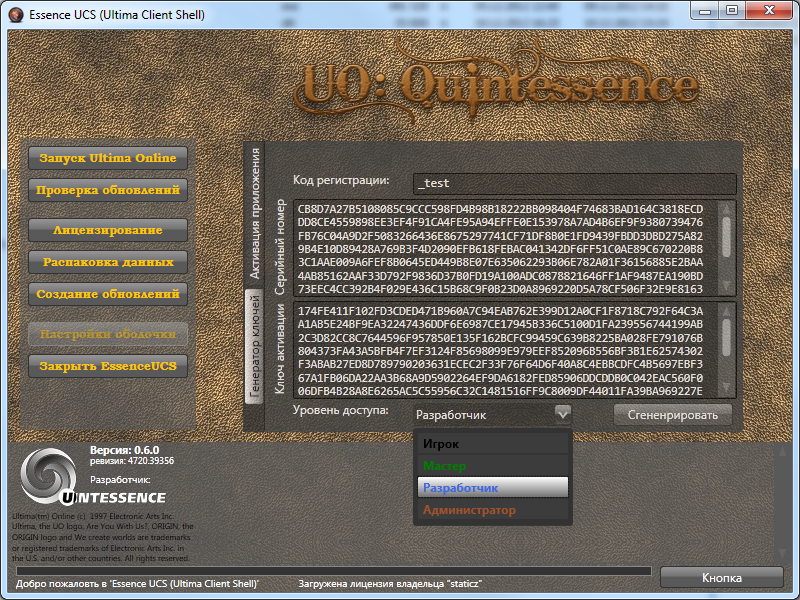Select 'Администратор' in the access level list
Viewport: 800px width, 600px height.
492,510
